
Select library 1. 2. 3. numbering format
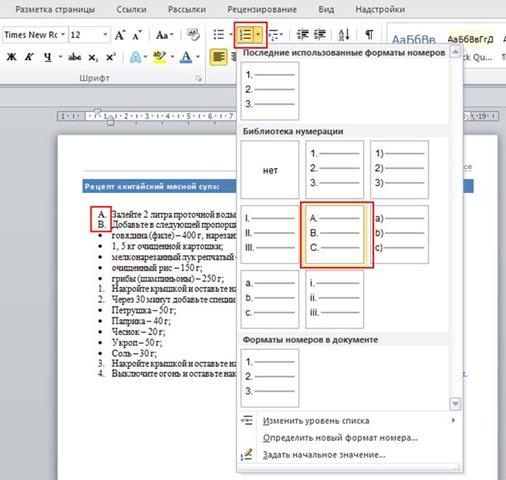[335, 169]
